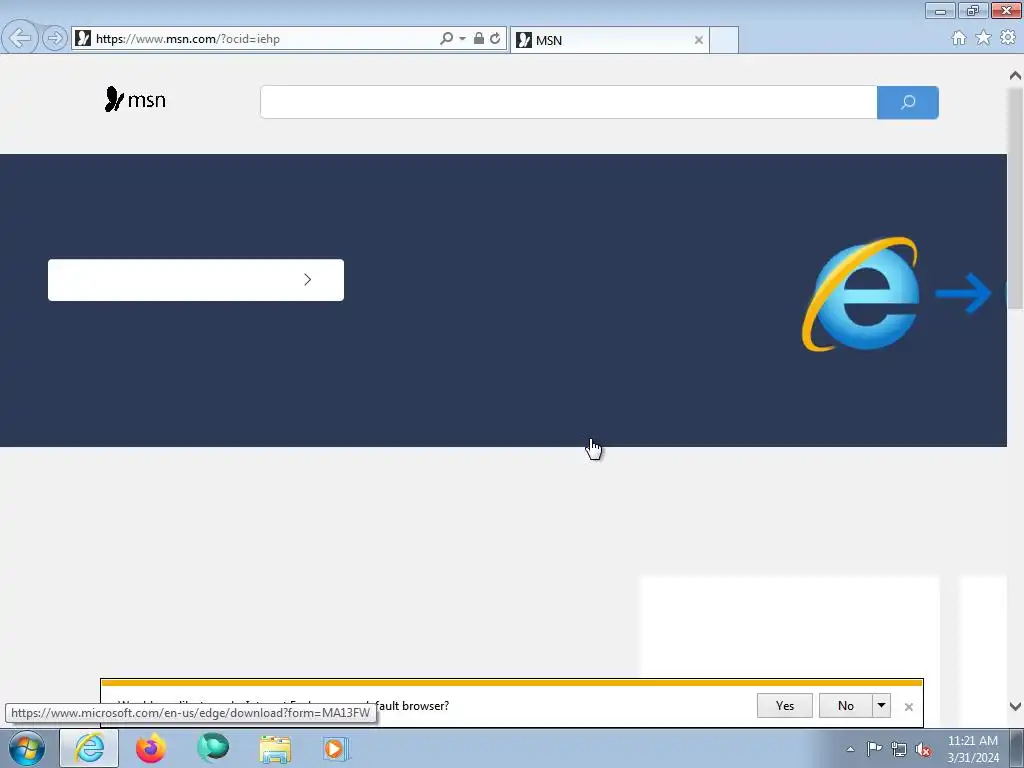Restore down the Internet Explorer window
The height and width of the screenshot is (768, 1024).
[973, 10]
